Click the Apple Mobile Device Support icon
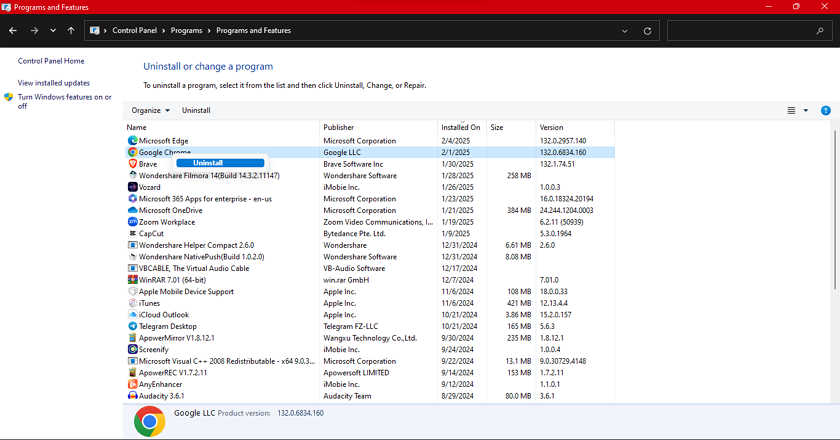 132,292
